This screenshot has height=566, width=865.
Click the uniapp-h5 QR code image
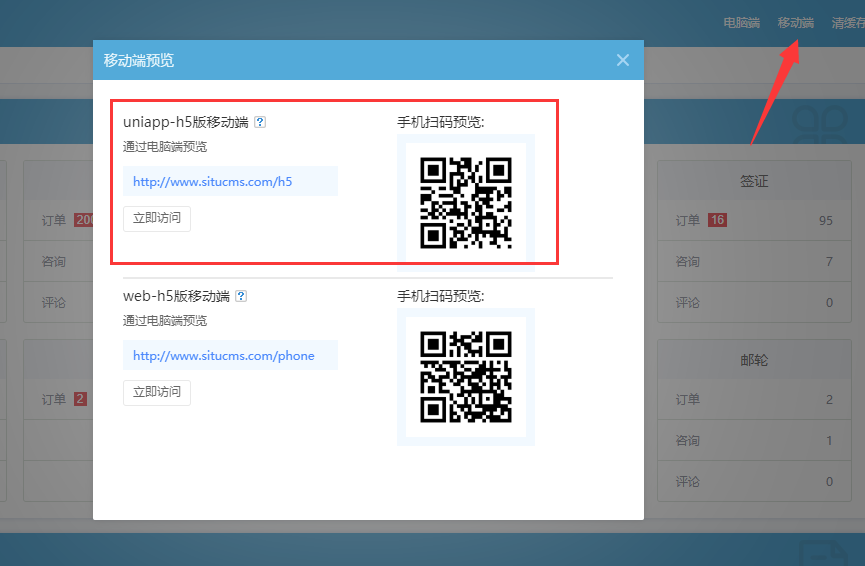pos(466,203)
